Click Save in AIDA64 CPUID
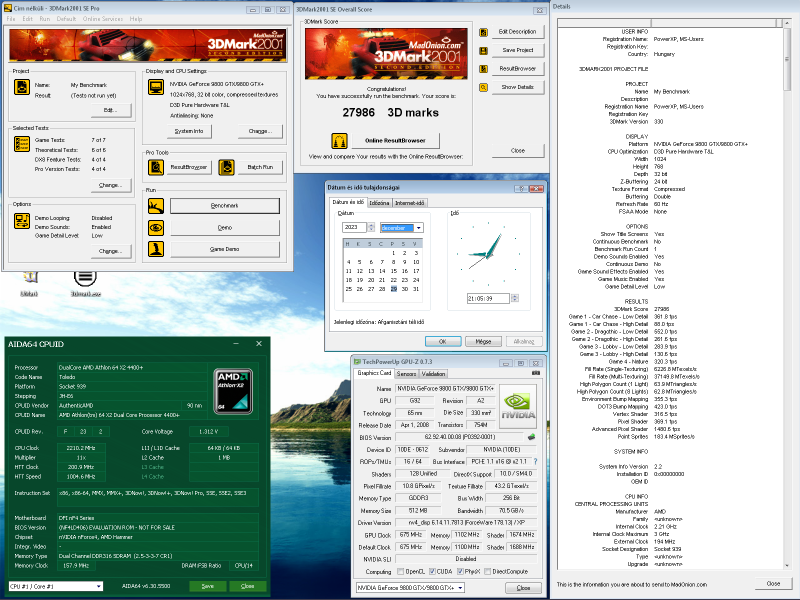The image size is (800, 600). click(207, 586)
